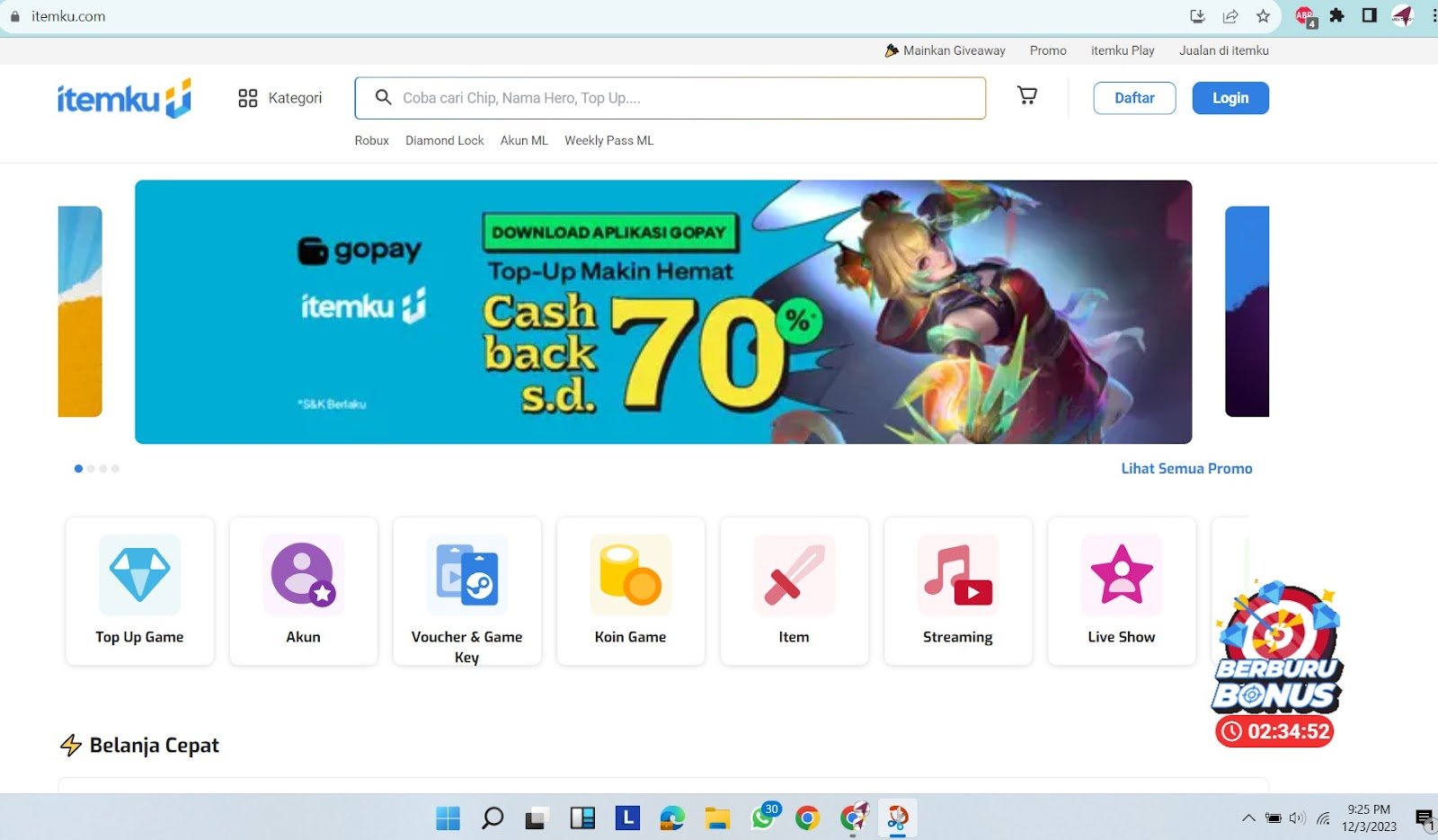Show previous banner via orange slide preview
The width and height of the screenshot is (1438, 840).
80,312
